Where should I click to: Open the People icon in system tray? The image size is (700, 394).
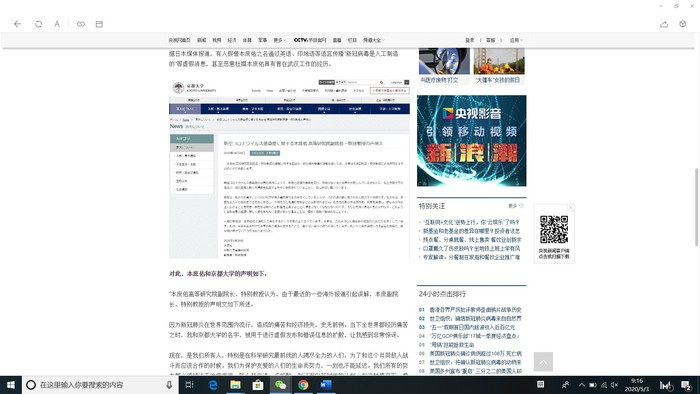pos(565,385)
